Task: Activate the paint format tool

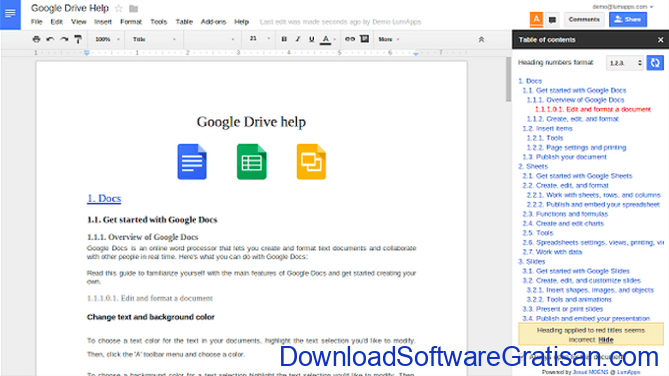Action: pyautogui.click(x=78, y=39)
